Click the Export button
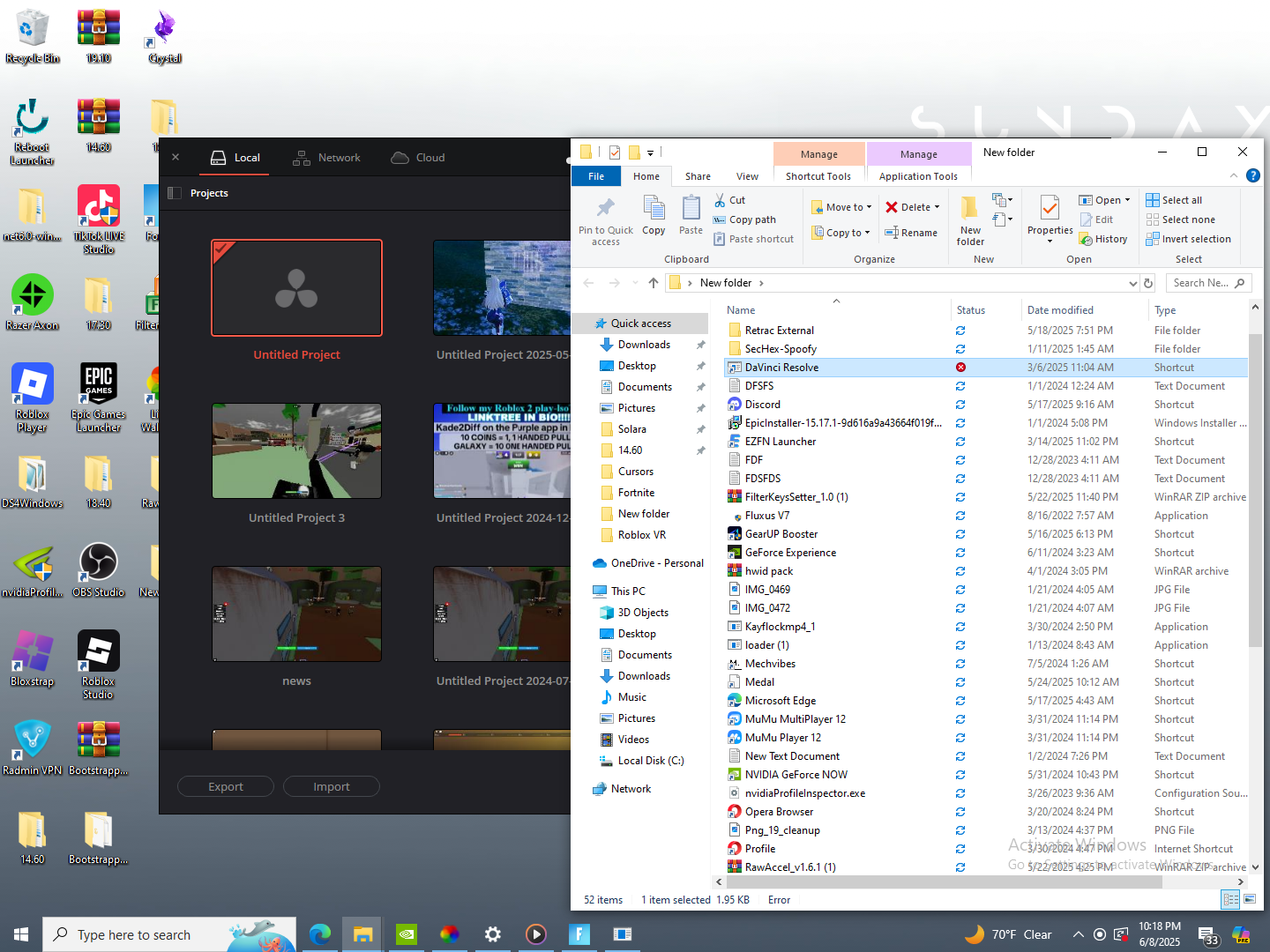Screen dimensions: 1270x952 tap(226, 786)
